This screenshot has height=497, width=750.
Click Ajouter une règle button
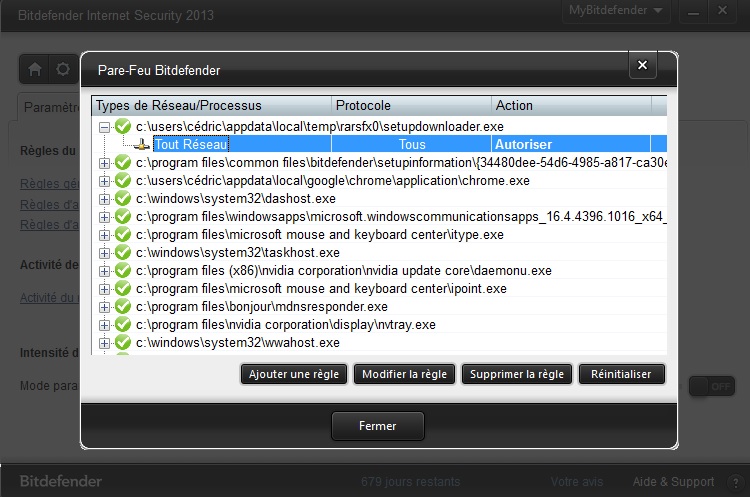294,374
